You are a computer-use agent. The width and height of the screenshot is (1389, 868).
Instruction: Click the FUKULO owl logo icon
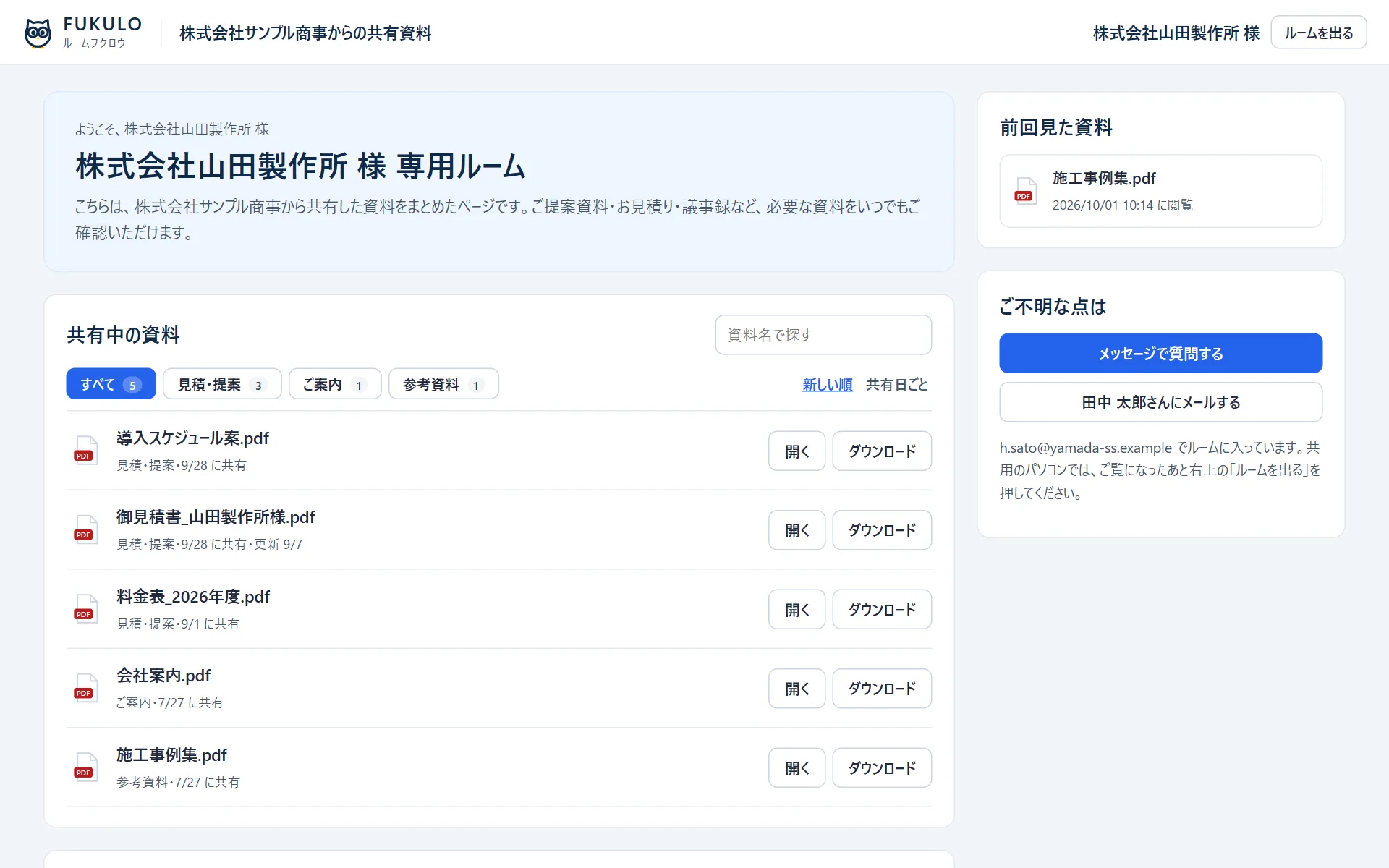(x=38, y=33)
